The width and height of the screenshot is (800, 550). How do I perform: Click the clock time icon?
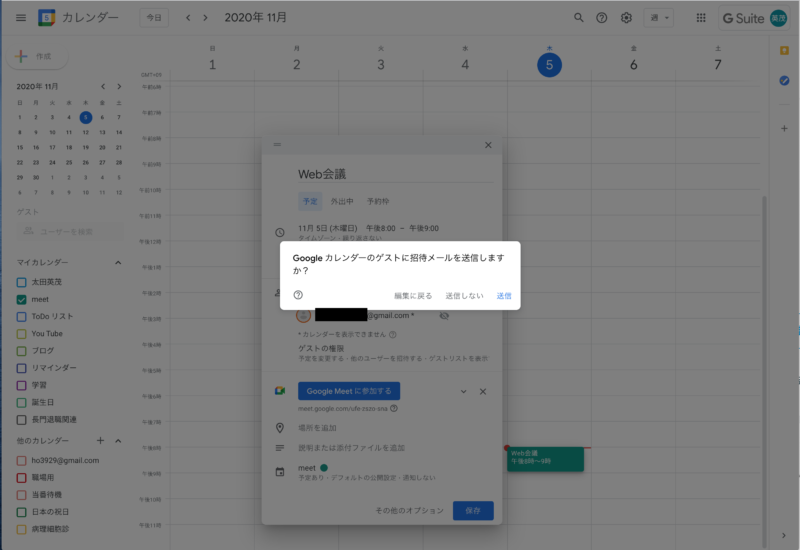coord(280,233)
